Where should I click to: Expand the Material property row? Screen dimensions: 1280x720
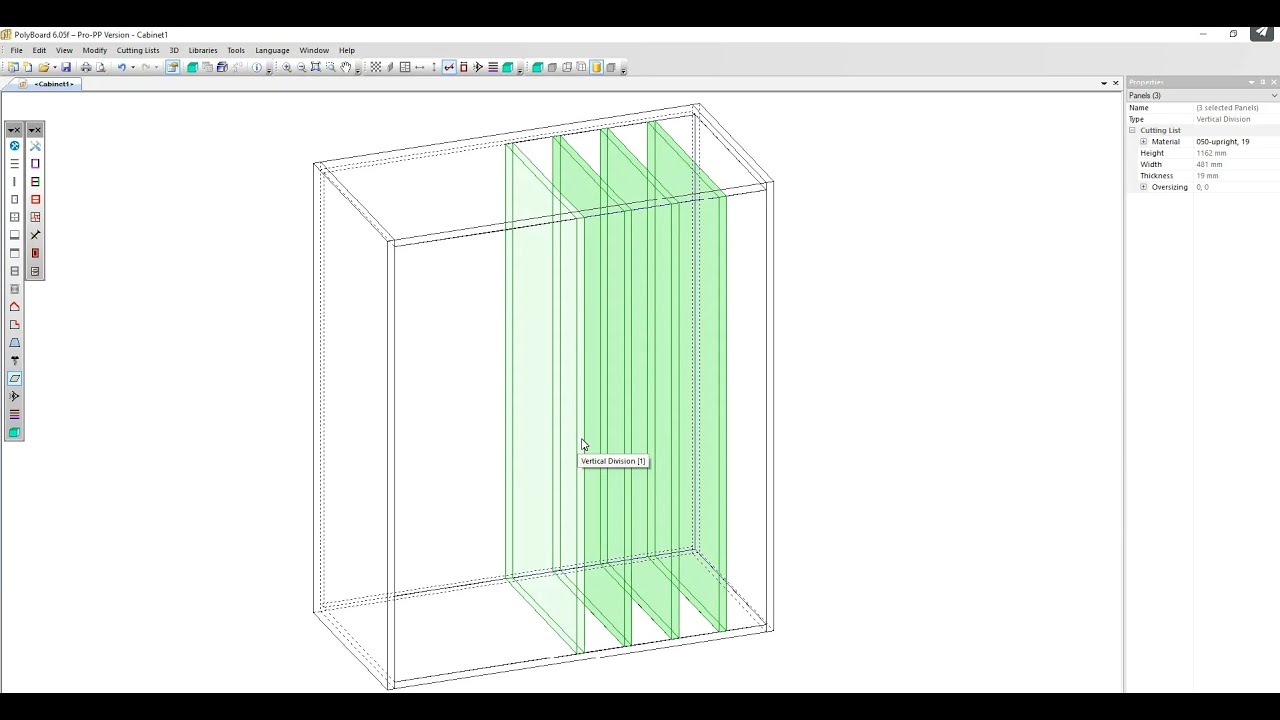click(x=1143, y=142)
